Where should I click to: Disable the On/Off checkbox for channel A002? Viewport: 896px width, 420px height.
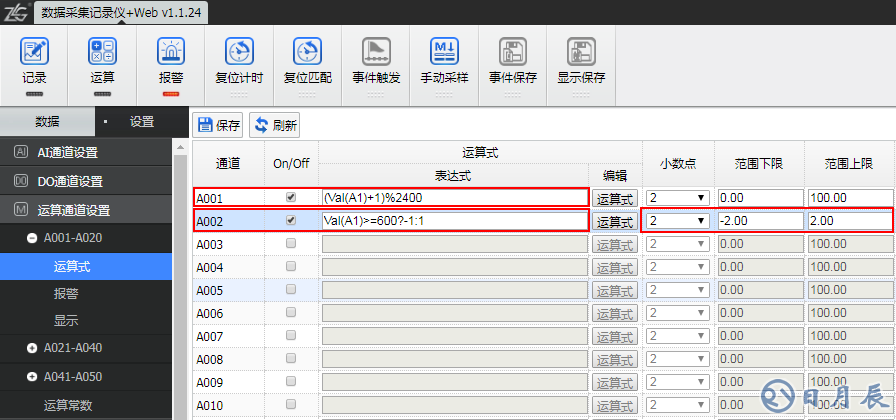click(x=291, y=220)
